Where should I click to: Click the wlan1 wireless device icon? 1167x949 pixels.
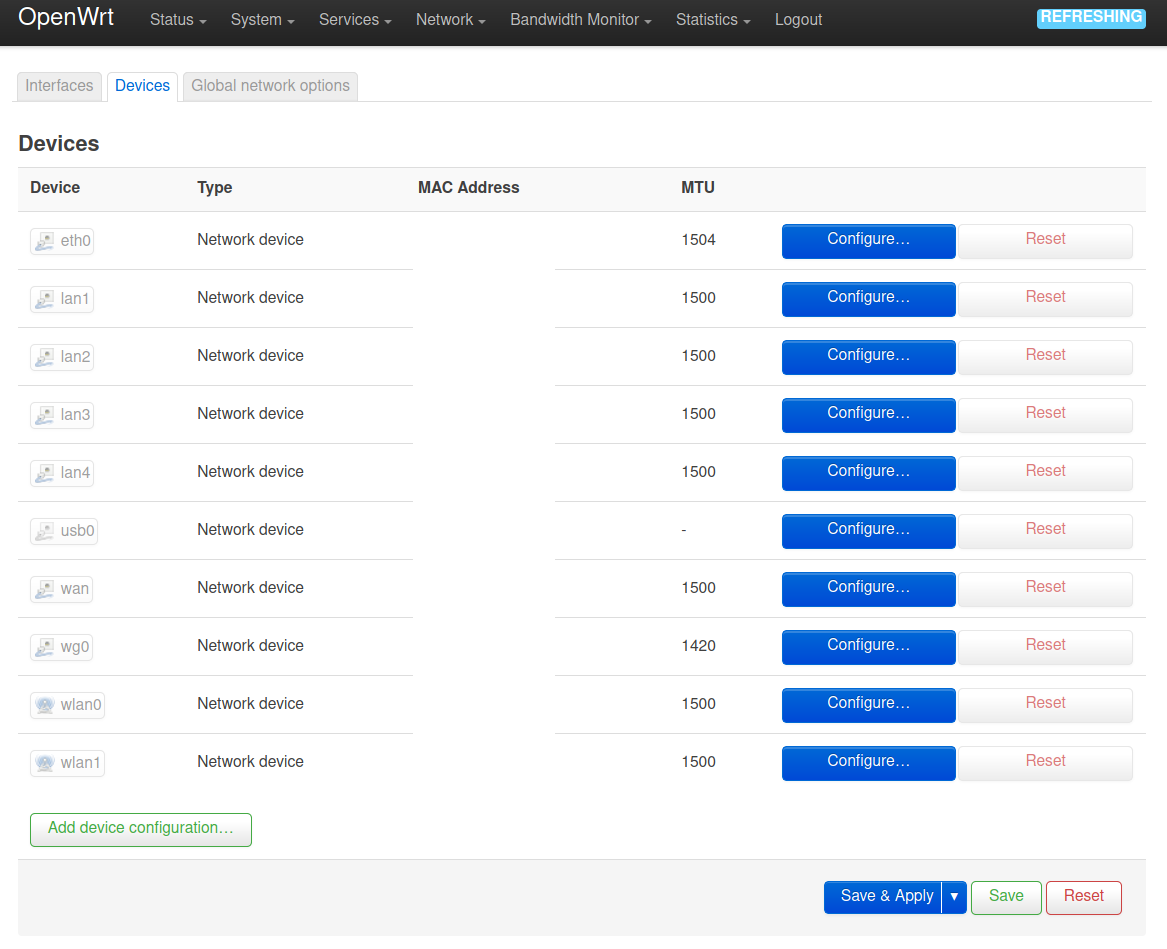pos(67,764)
